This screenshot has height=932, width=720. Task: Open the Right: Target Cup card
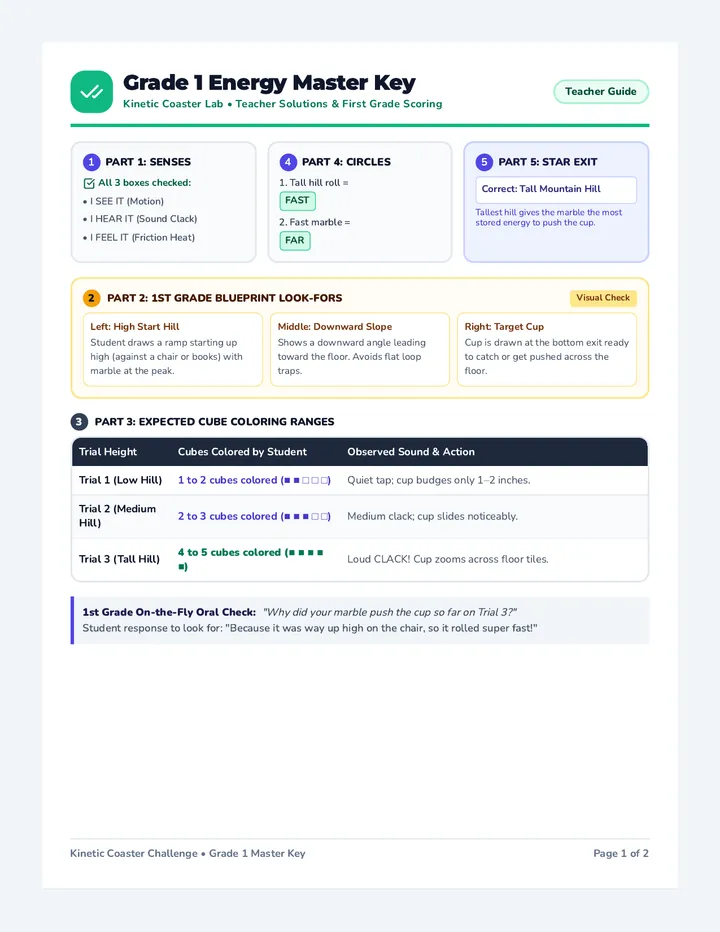coord(547,349)
